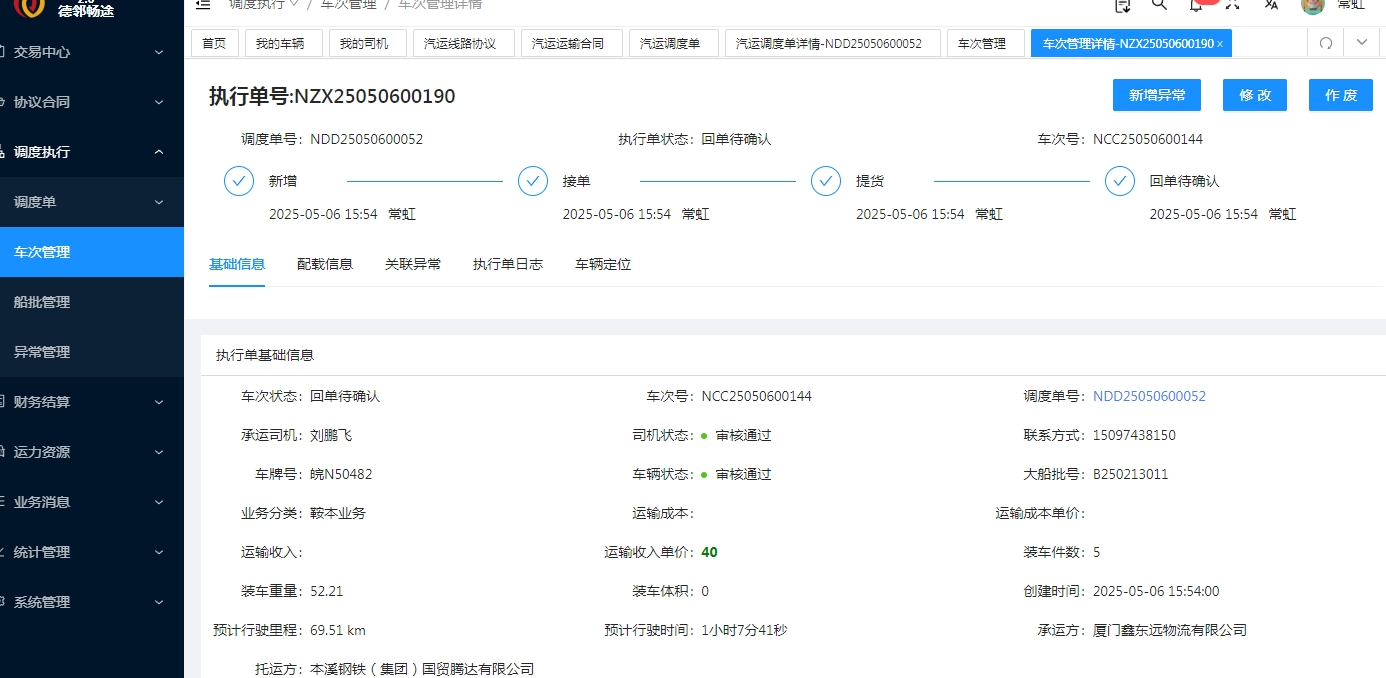
Task: Expand the 业务消息 sidebar menu
Action: (x=92, y=502)
